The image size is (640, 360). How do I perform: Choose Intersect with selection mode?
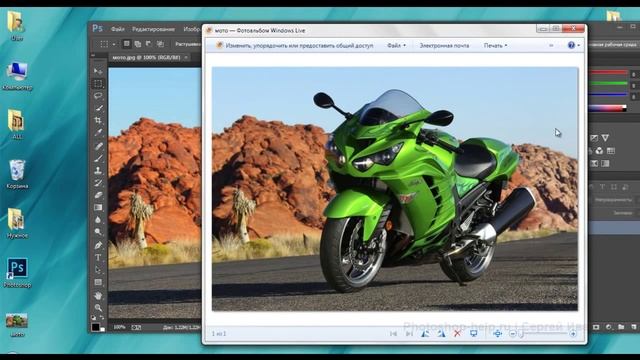(x=160, y=44)
